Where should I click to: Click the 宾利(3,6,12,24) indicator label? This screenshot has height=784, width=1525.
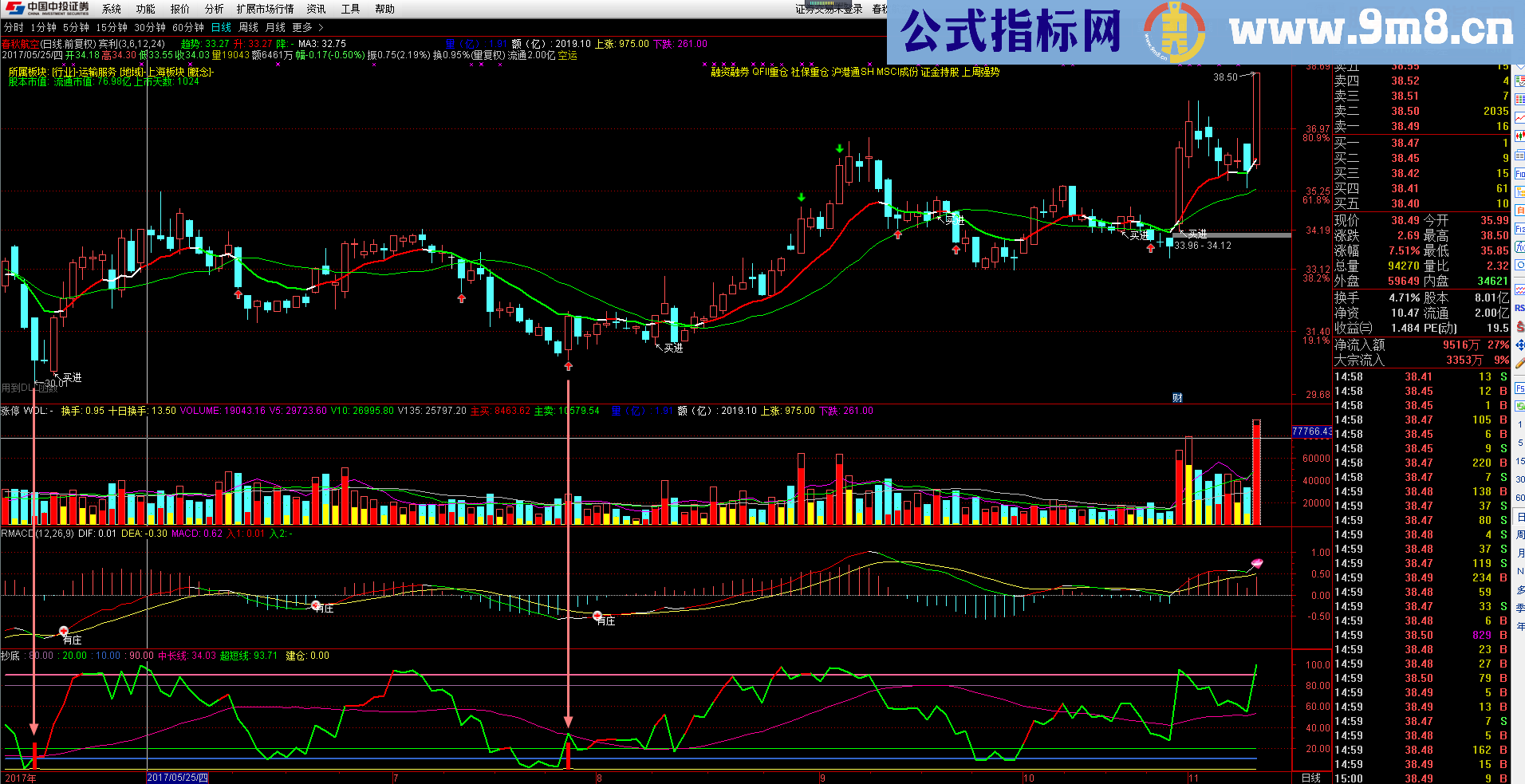click(x=132, y=44)
